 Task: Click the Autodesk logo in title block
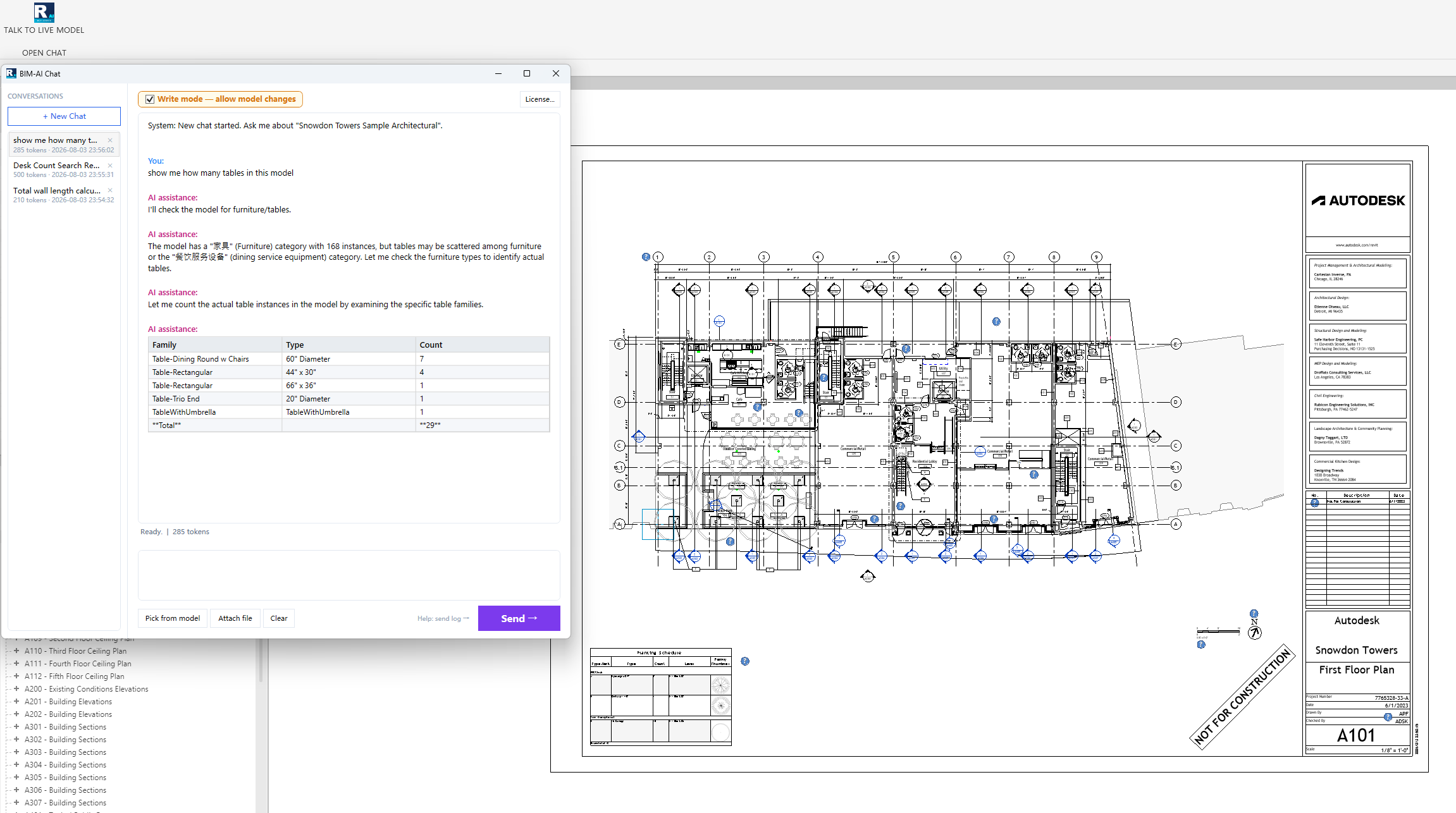pos(1357,200)
